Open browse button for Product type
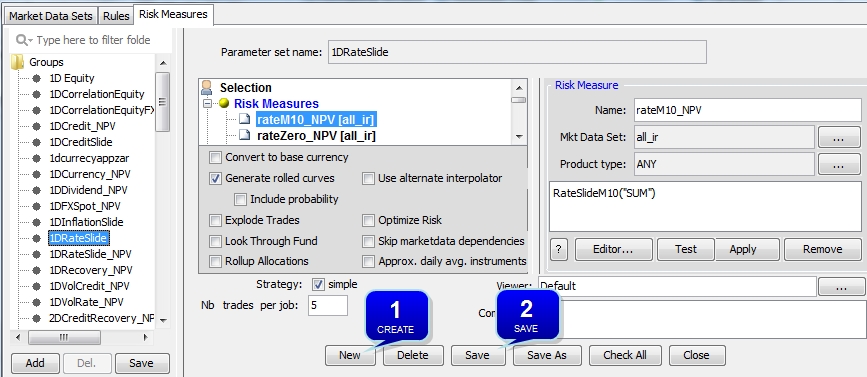This screenshot has width=867, height=377. coord(838,164)
